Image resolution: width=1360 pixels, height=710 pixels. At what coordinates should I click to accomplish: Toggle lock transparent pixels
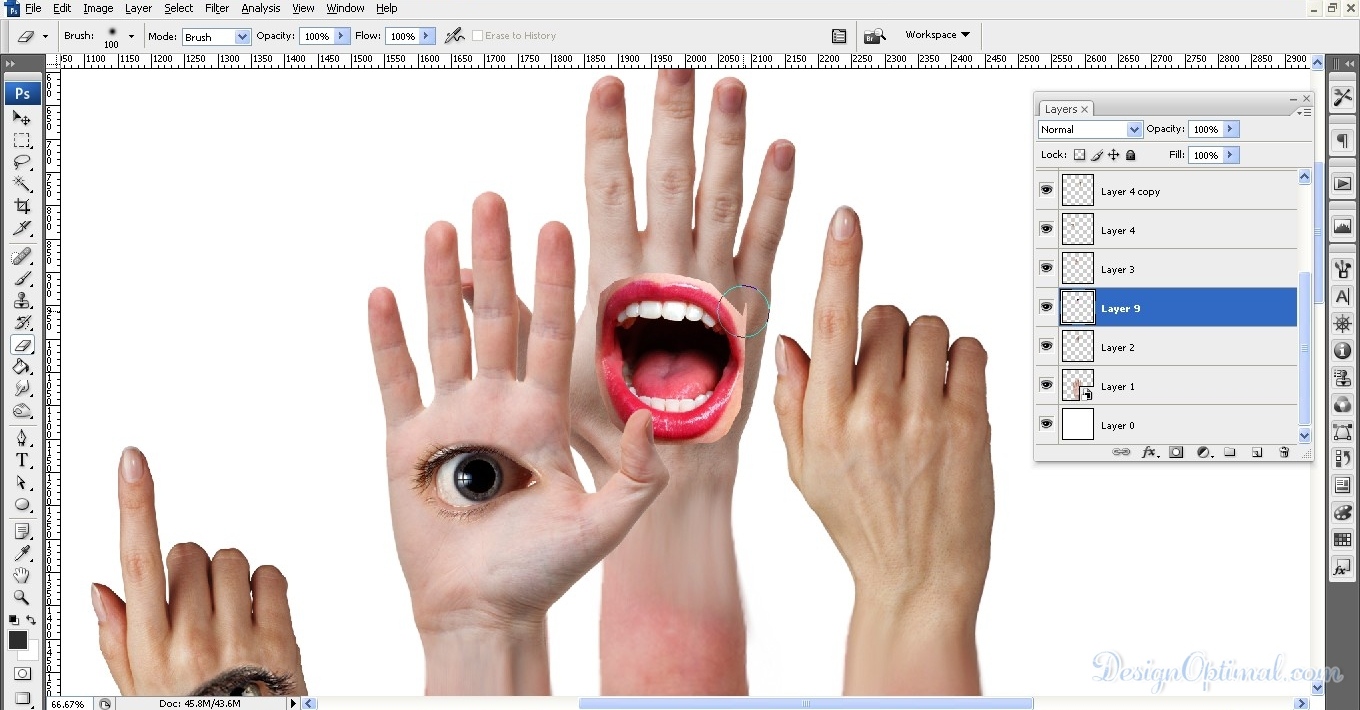click(1079, 155)
